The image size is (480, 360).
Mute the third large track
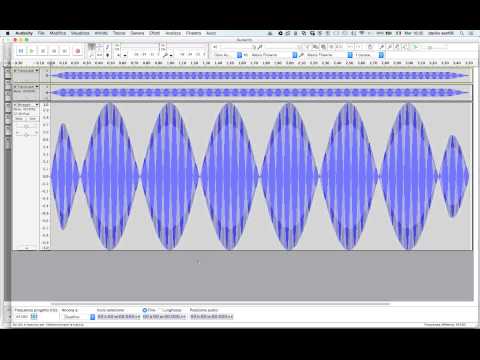coord(19,119)
